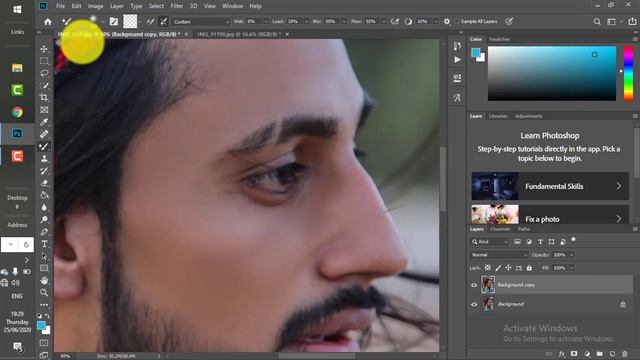Open the Image menu
This screenshot has width=640, height=360.
coord(96,6)
